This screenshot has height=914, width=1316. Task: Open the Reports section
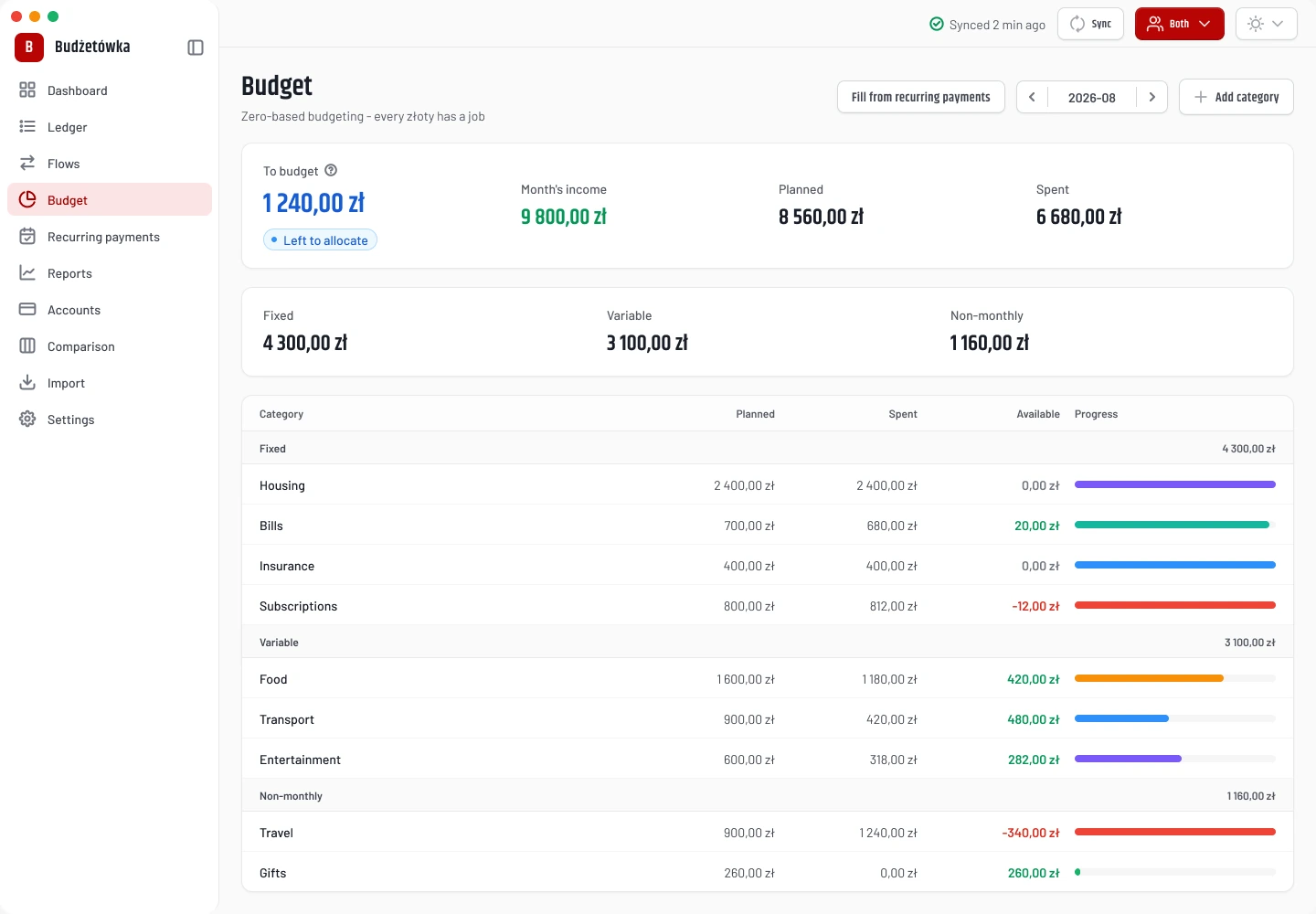point(110,273)
